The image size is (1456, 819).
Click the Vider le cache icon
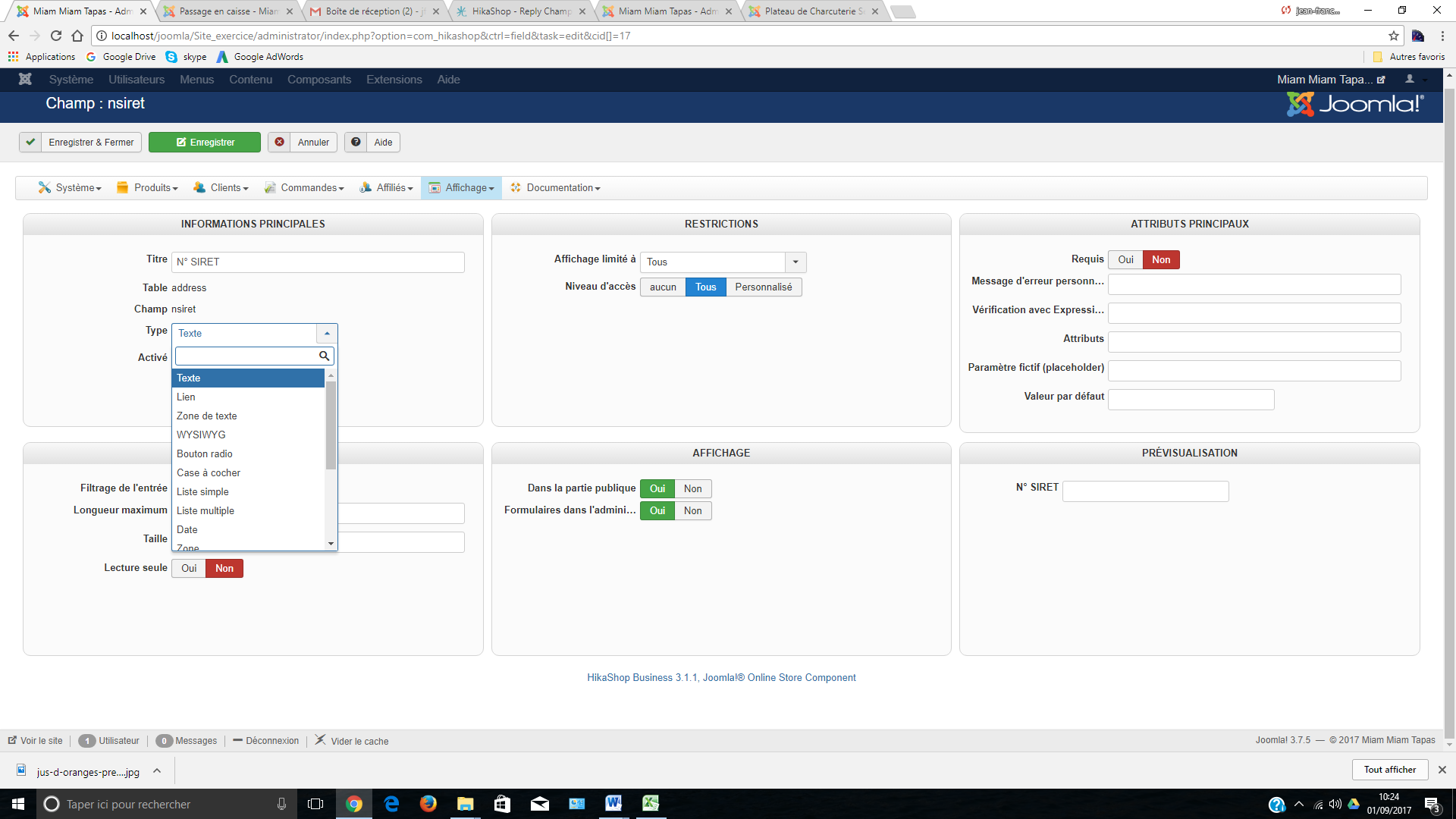click(321, 740)
